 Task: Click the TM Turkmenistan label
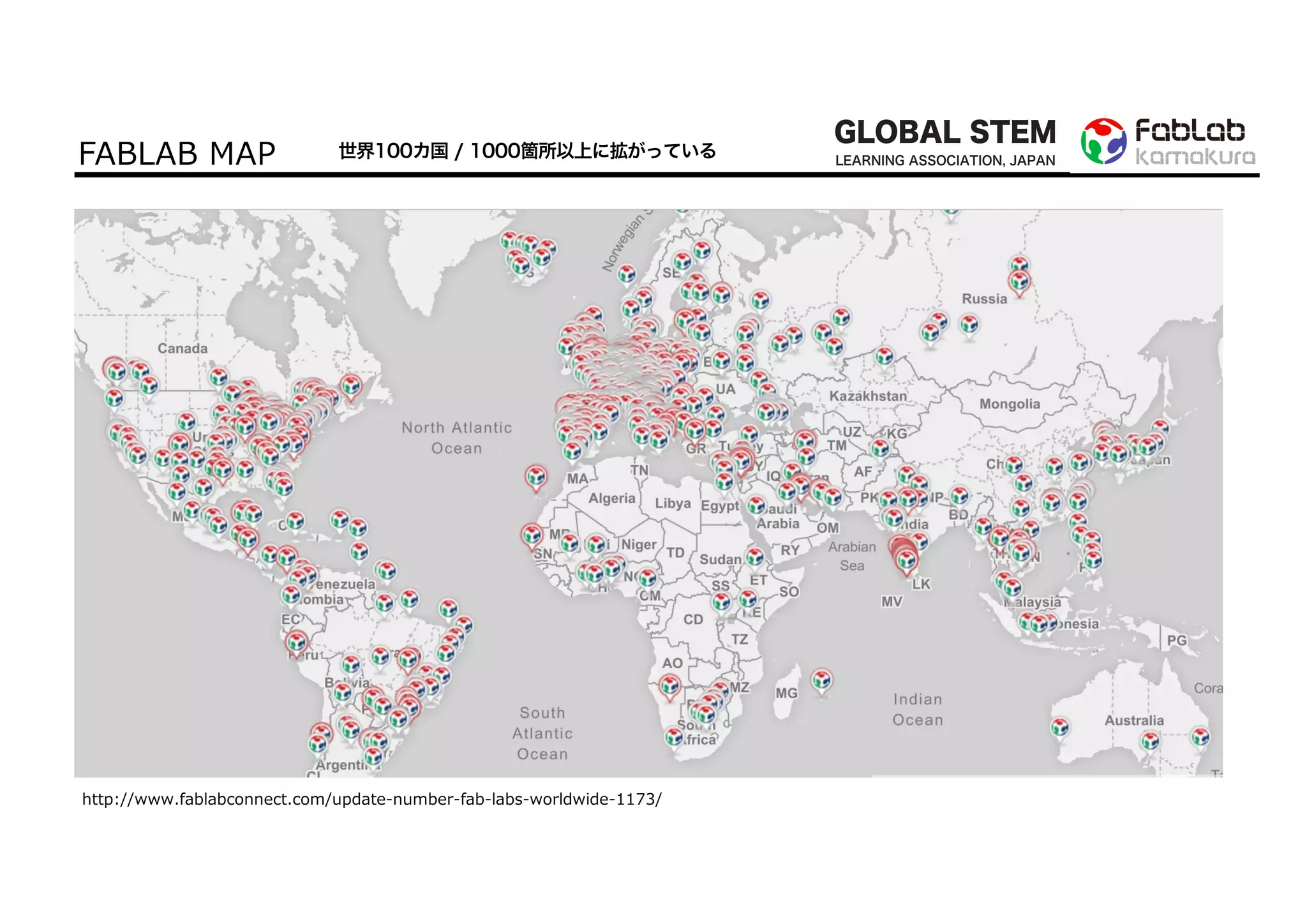tap(837, 445)
